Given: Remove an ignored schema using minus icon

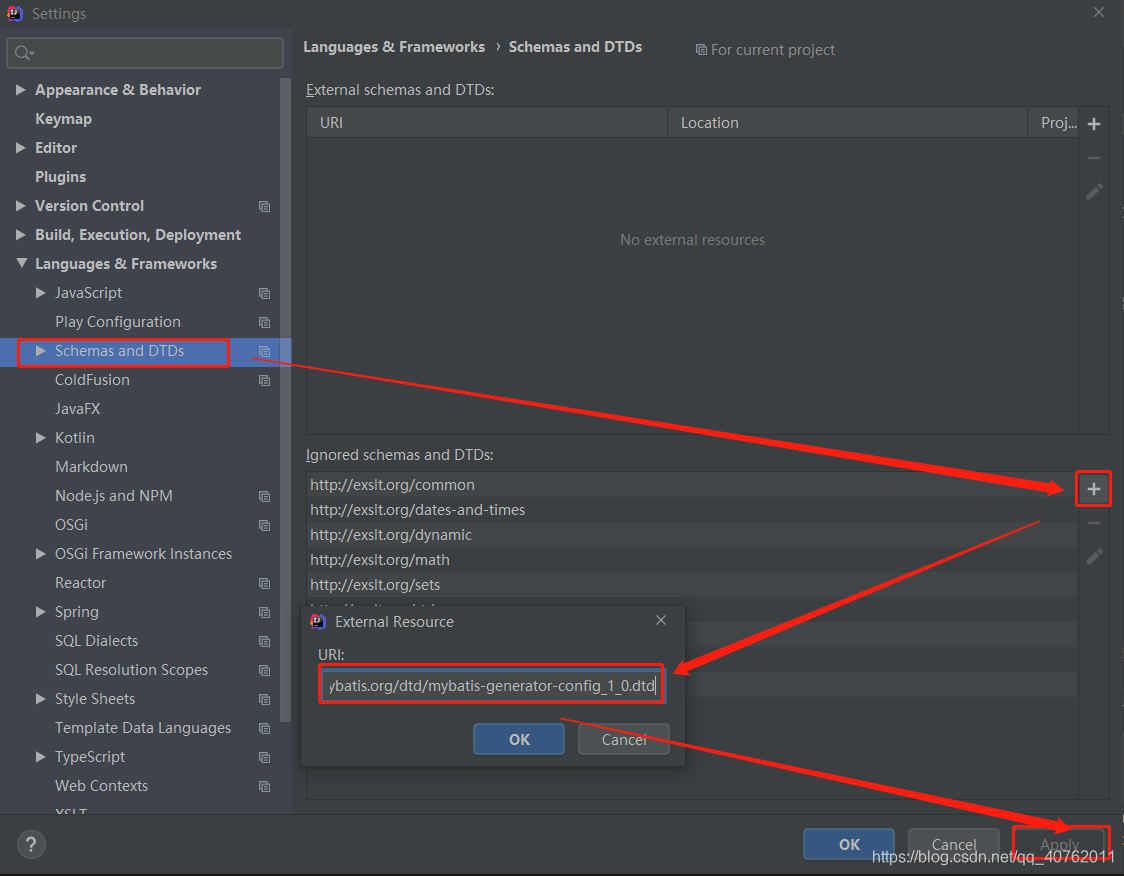Looking at the screenshot, I should (x=1093, y=521).
